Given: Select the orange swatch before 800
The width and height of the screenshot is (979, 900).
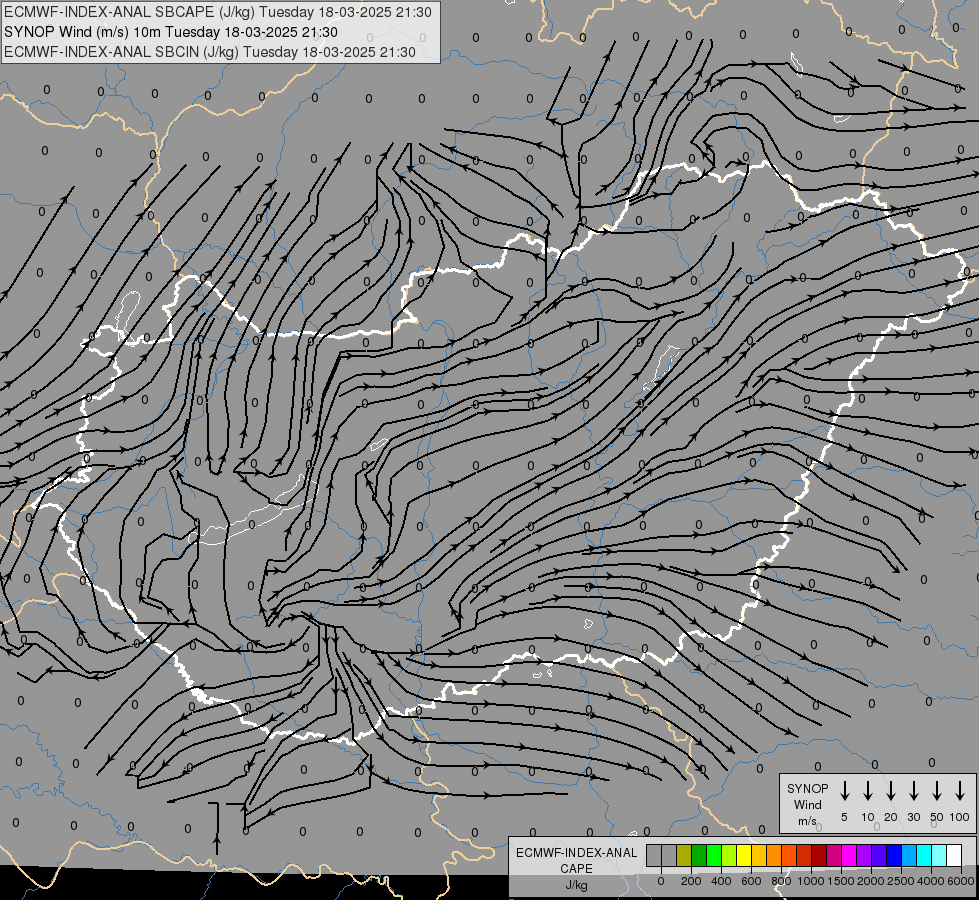Looking at the screenshot, I should (774, 855).
